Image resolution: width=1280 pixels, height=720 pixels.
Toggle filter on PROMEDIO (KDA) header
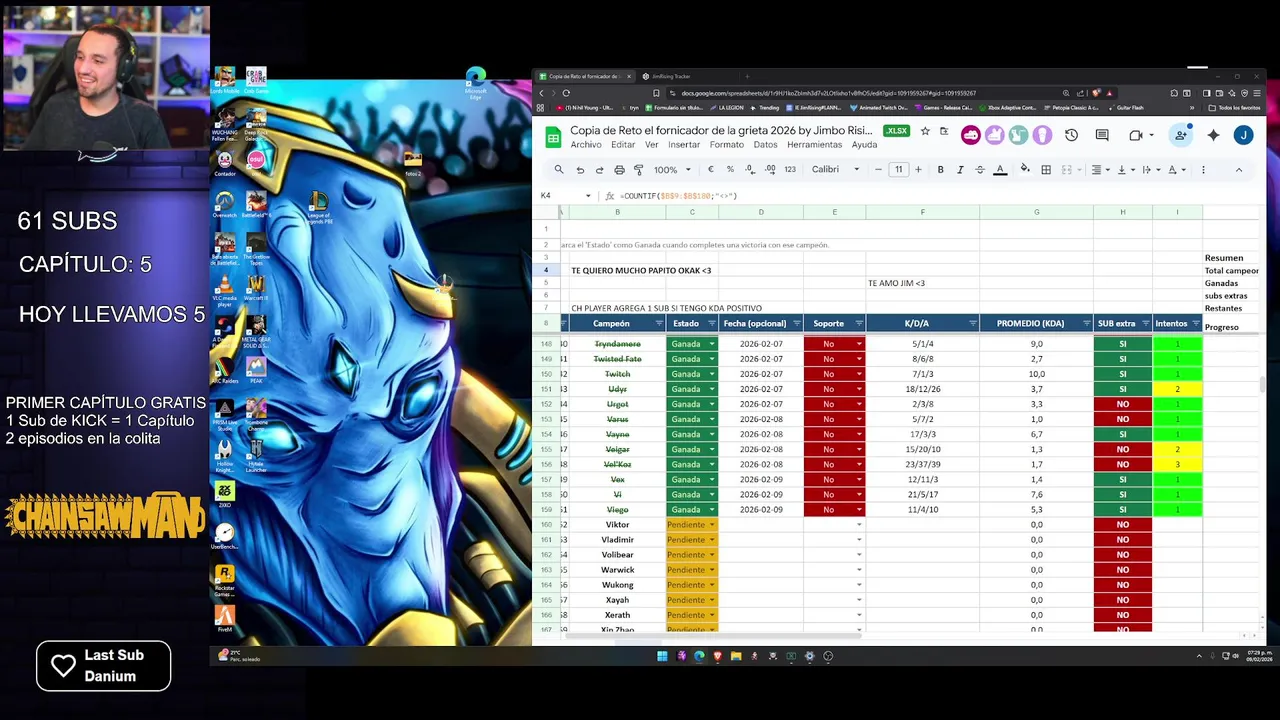(1085, 324)
